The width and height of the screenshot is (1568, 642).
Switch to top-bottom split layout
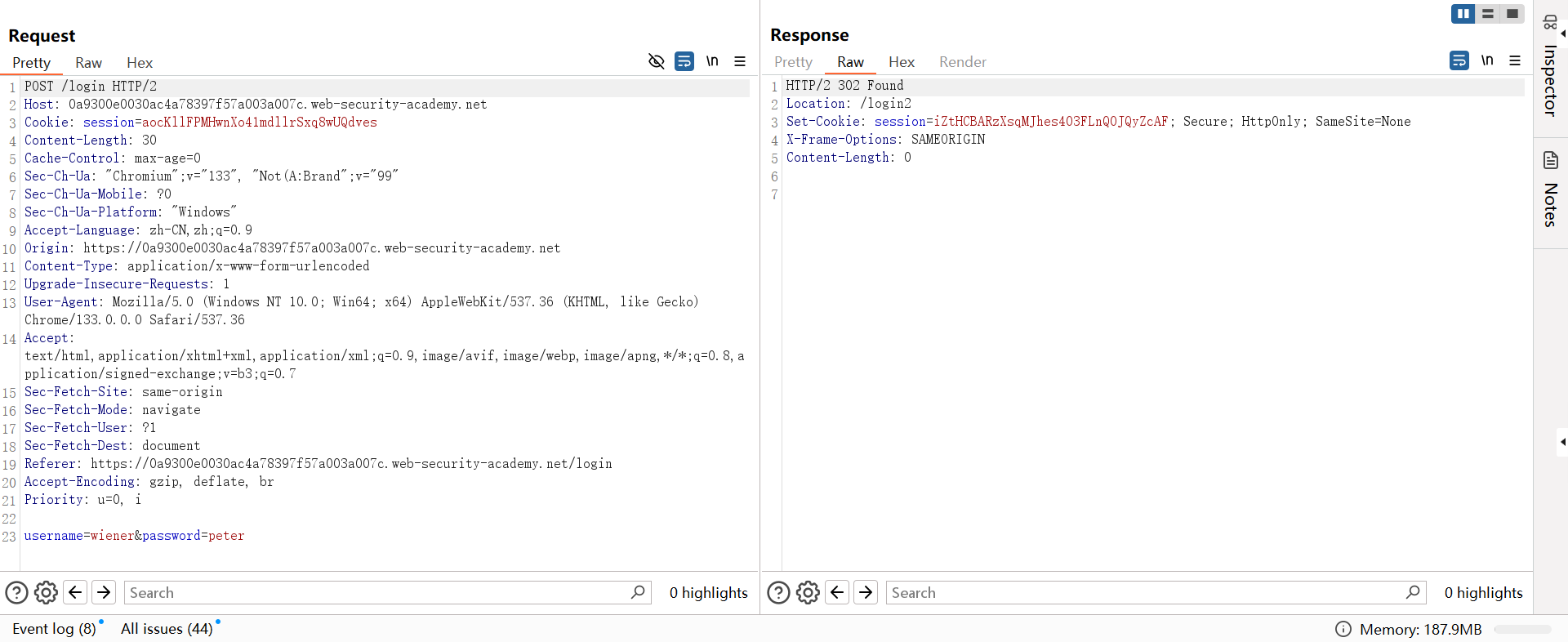tap(1488, 14)
